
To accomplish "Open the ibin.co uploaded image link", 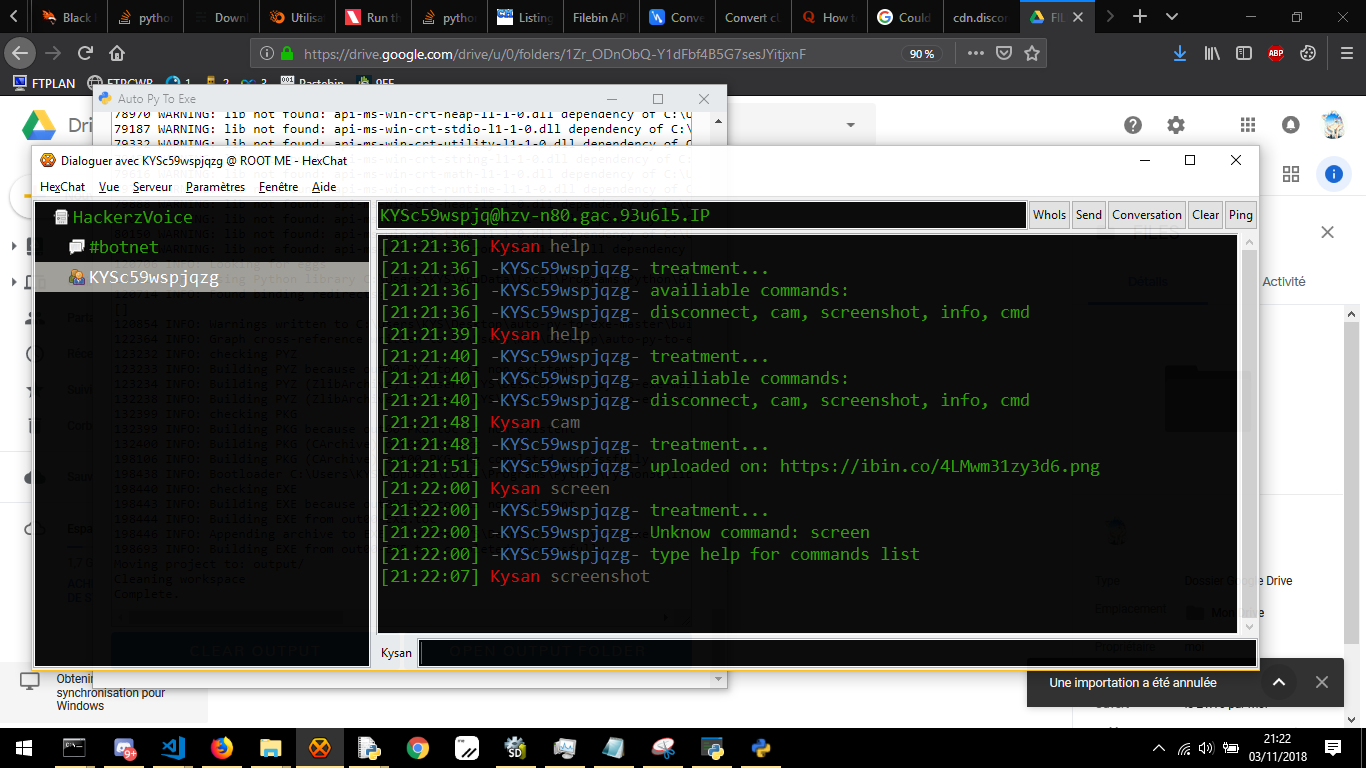I will pos(940,466).
